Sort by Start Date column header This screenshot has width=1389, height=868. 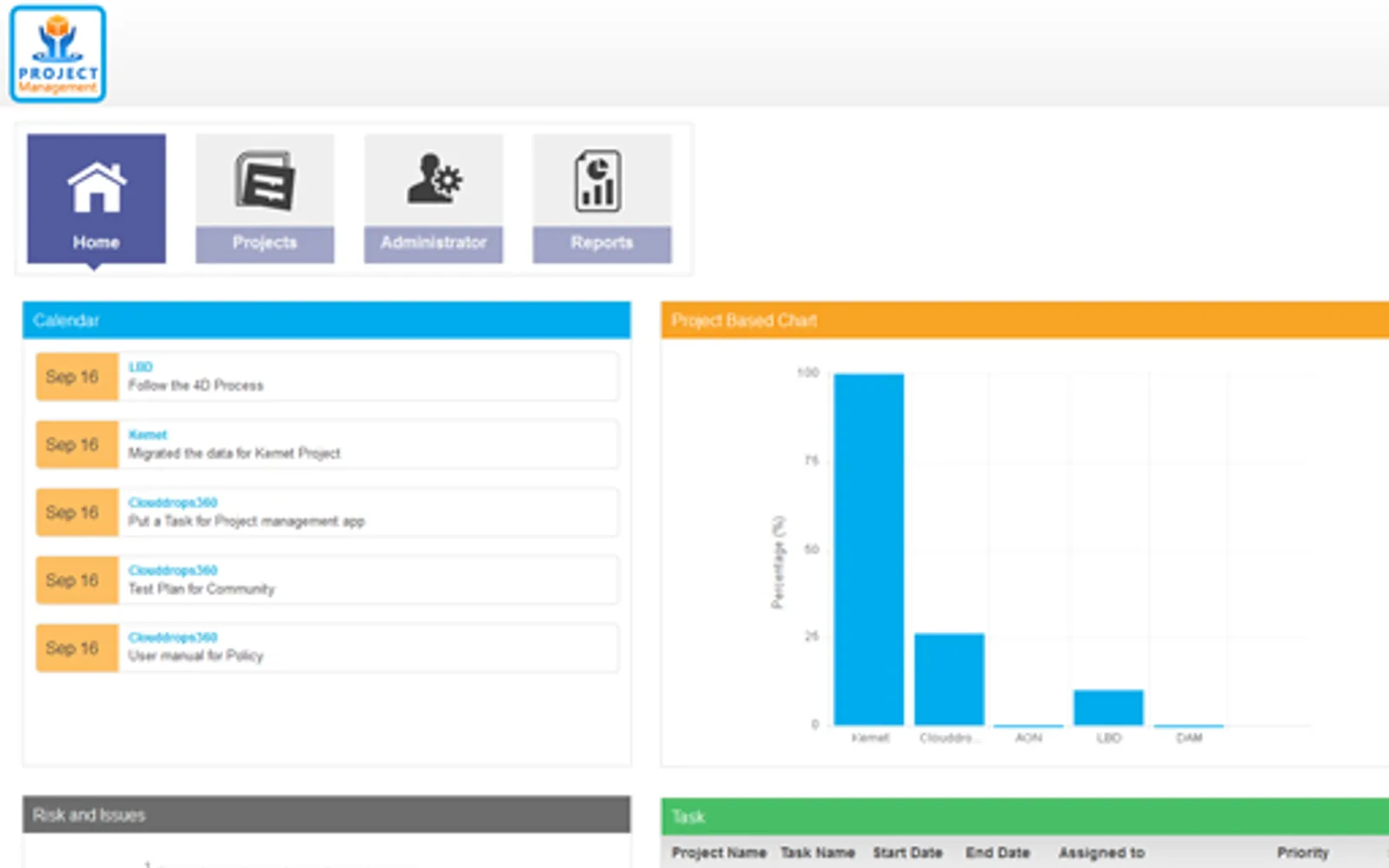coord(907,853)
